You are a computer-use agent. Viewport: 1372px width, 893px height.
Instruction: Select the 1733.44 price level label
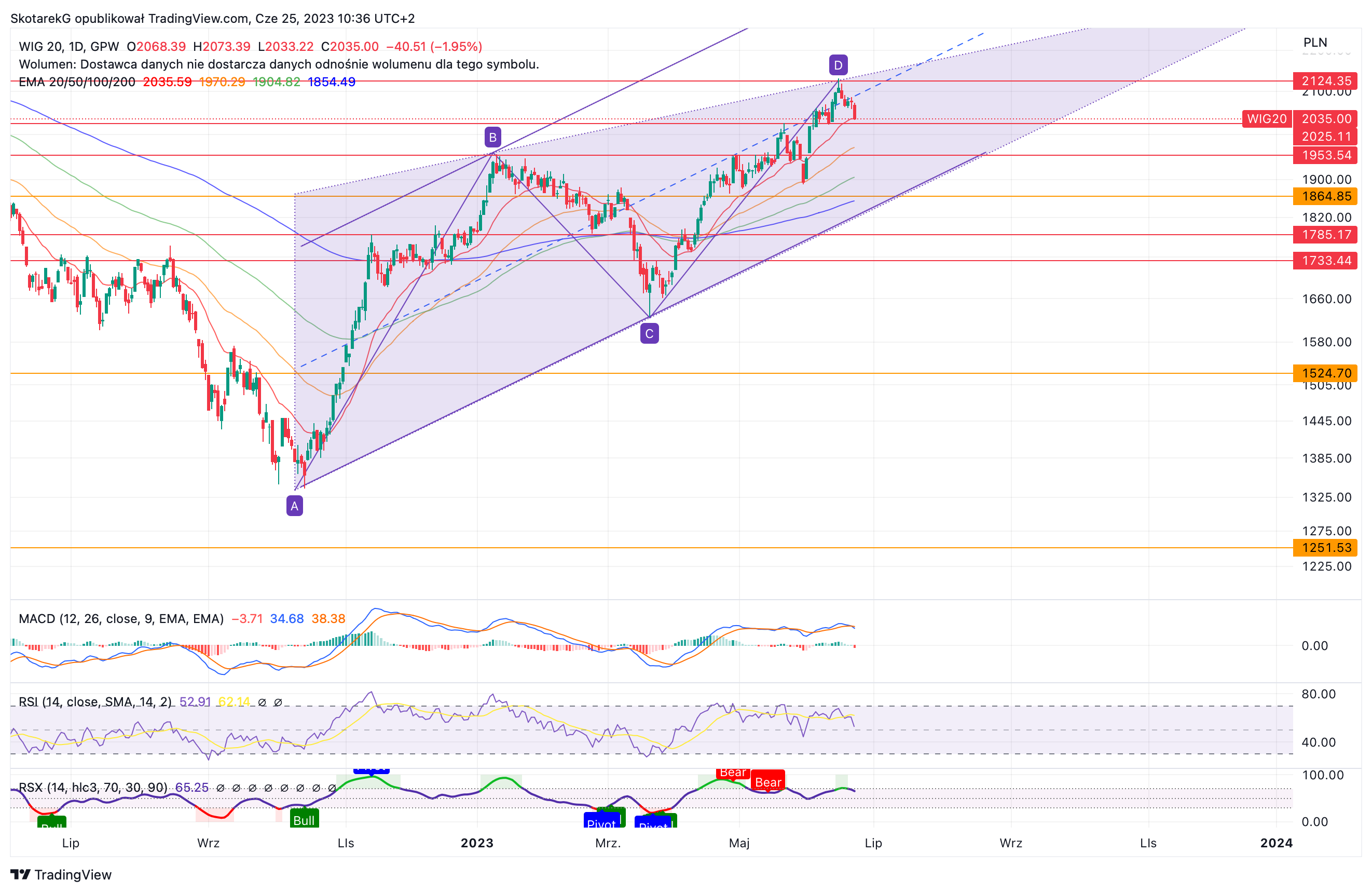(1325, 261)
